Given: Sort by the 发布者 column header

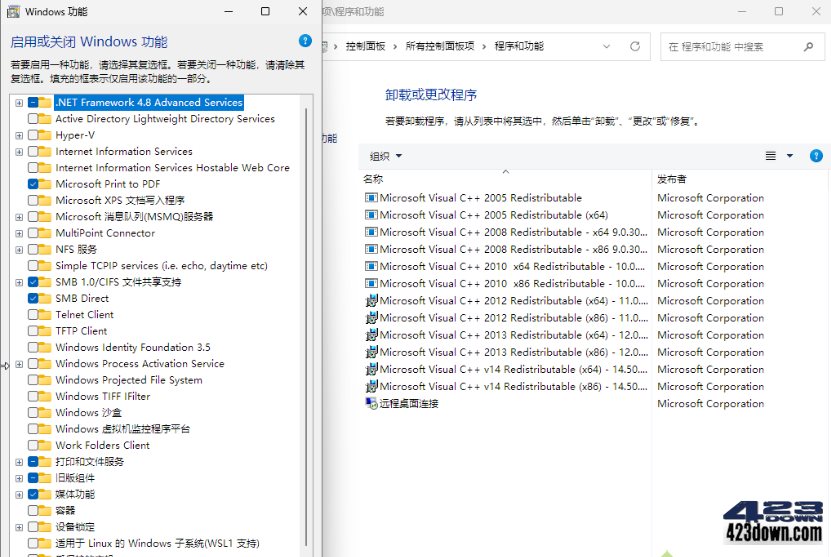Looking at the screenshot, I should [x=671, y=179].
